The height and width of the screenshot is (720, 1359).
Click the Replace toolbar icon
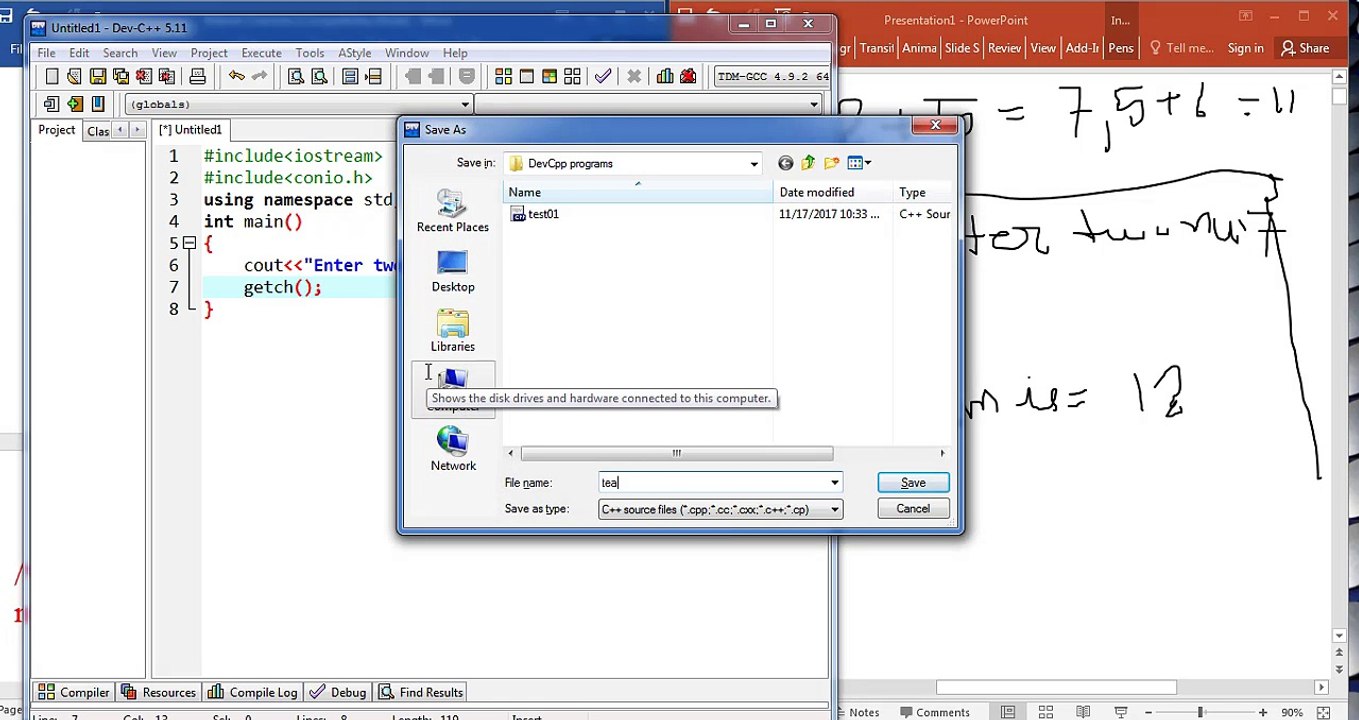[x=319, y=76]
